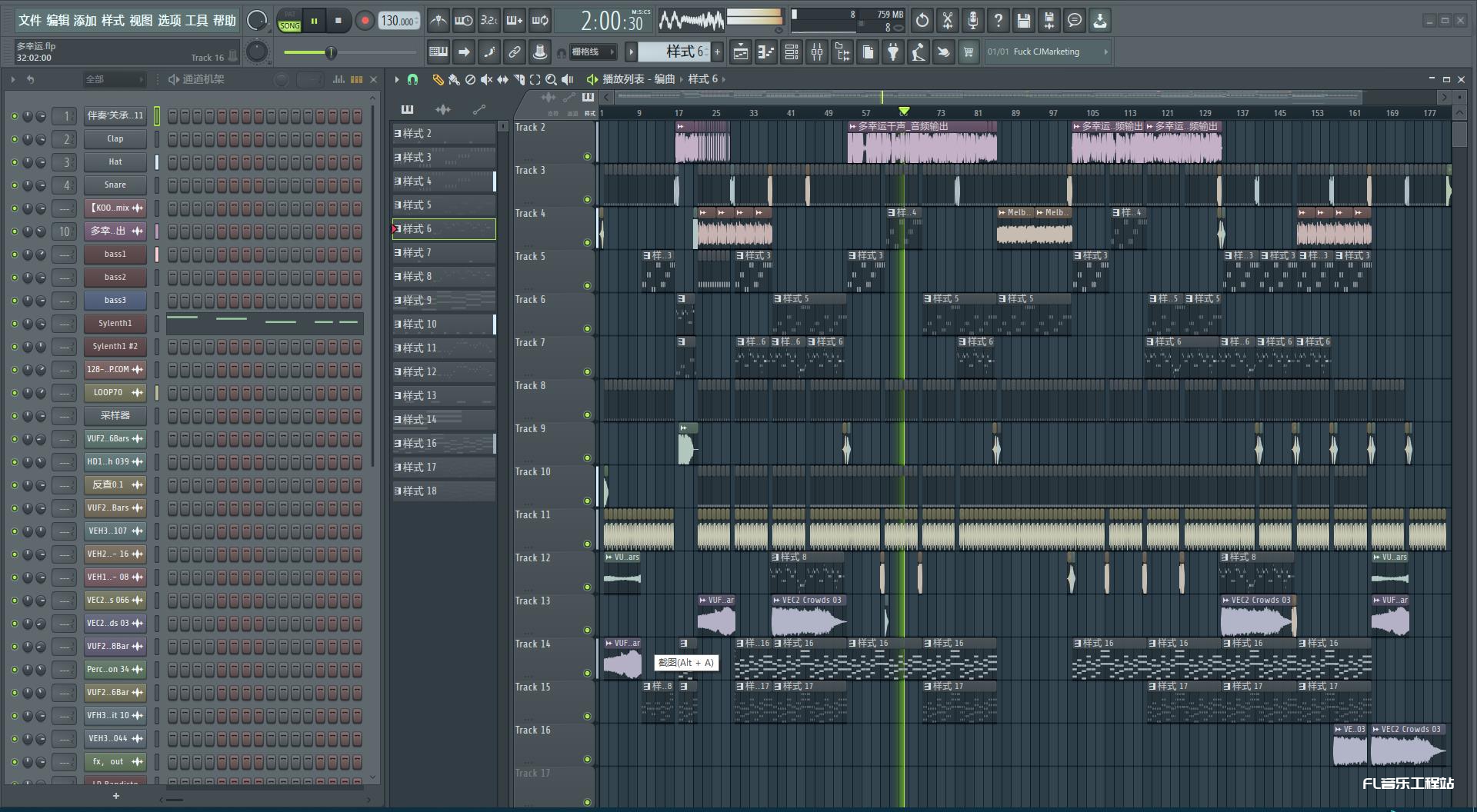The height and width of the screenshot is (812, 1477).
Task: Open the playlist view icon
Action: pyautogui.click(x=741, y=52)
